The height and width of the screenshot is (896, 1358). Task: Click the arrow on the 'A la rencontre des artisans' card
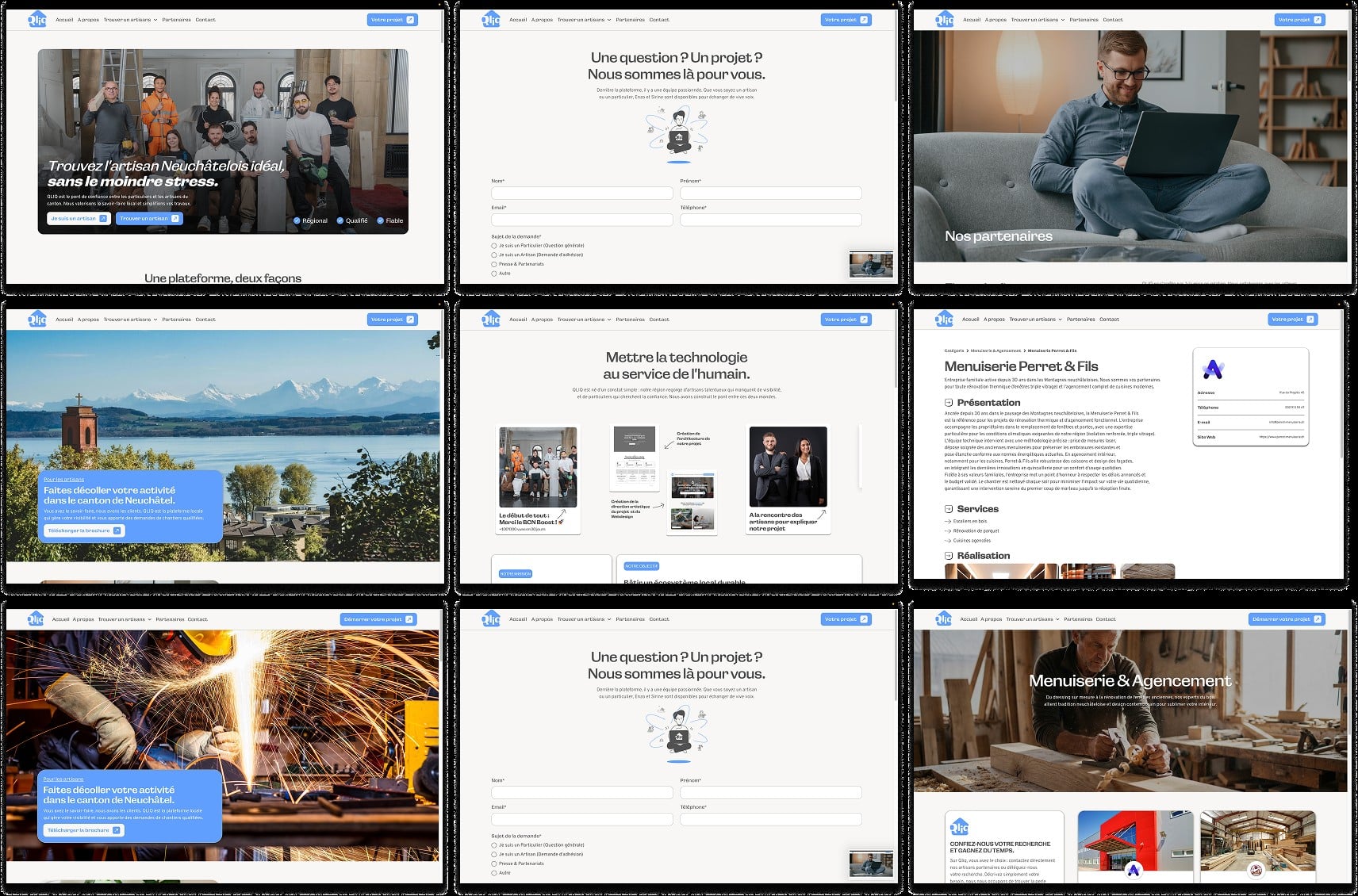pos(822,514)
